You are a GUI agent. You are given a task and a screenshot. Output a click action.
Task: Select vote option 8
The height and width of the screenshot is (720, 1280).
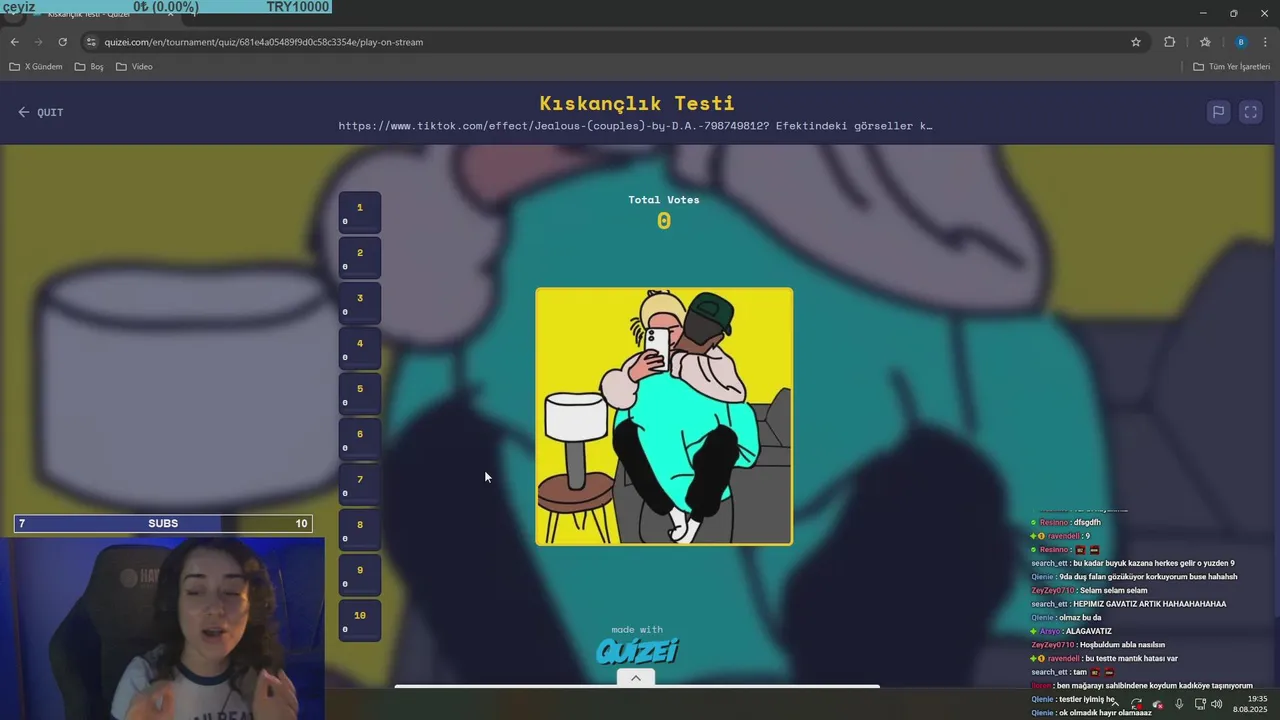click(360, 529)
